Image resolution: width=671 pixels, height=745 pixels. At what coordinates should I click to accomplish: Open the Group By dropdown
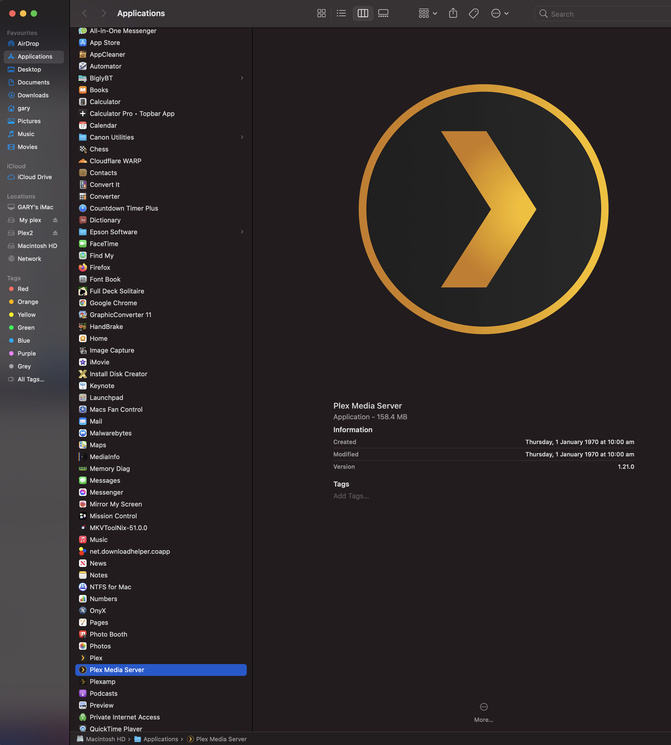click(x=428, y=13)
